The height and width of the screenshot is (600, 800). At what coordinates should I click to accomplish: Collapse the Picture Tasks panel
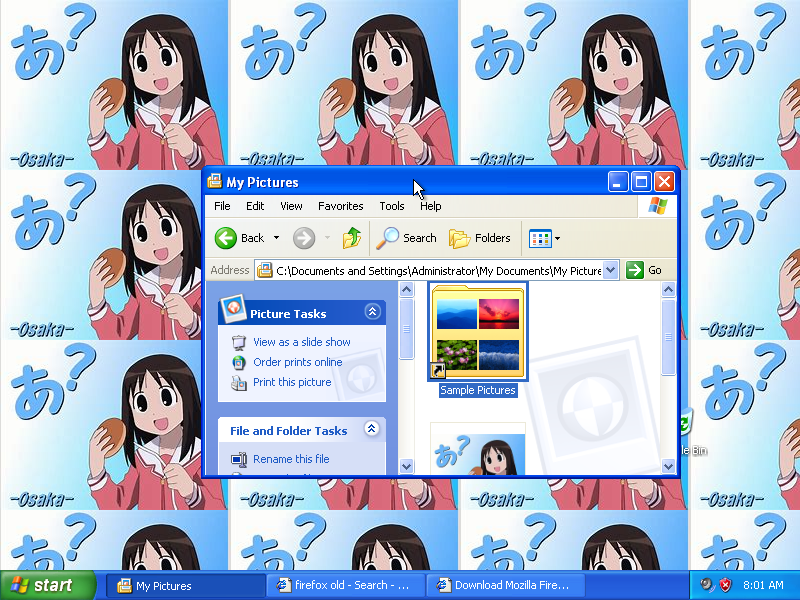pos(372,312)
